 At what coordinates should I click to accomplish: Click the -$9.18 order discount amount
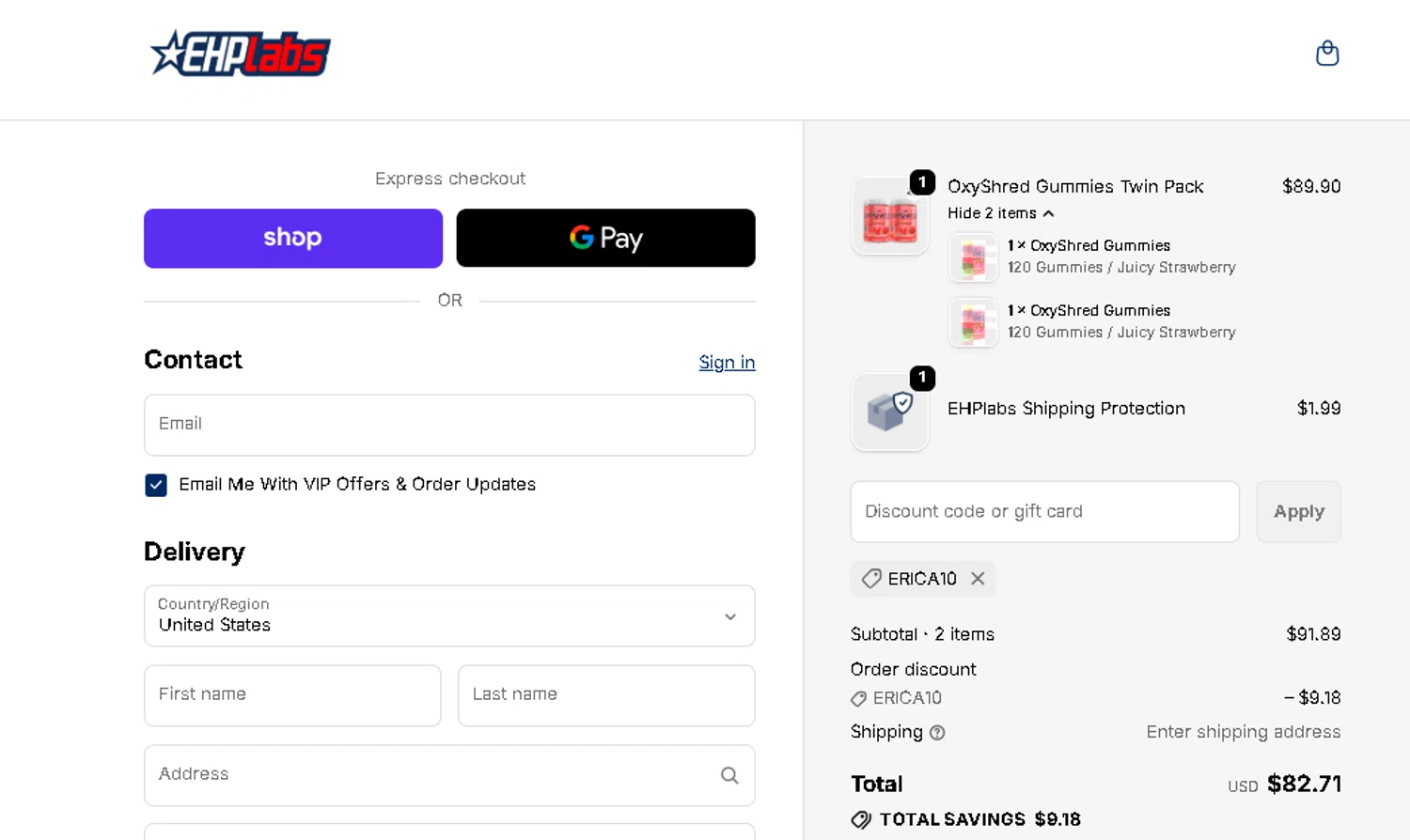[x=1312, y=697]
